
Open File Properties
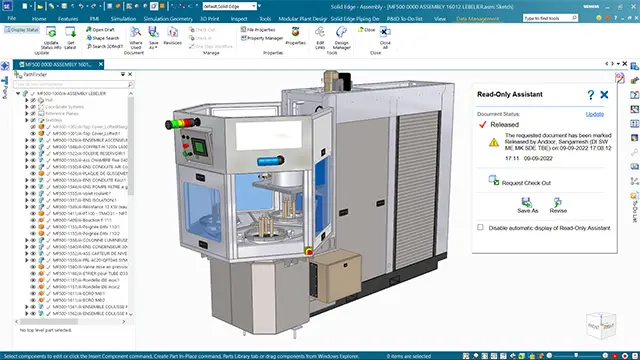[258, 29]
